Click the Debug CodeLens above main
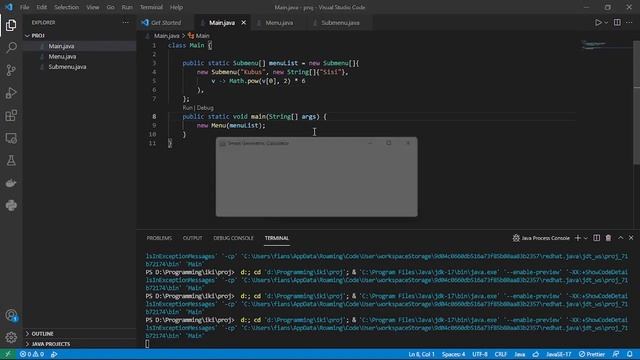The width and height of the screenshot is (640, 360). click(205, 108)
